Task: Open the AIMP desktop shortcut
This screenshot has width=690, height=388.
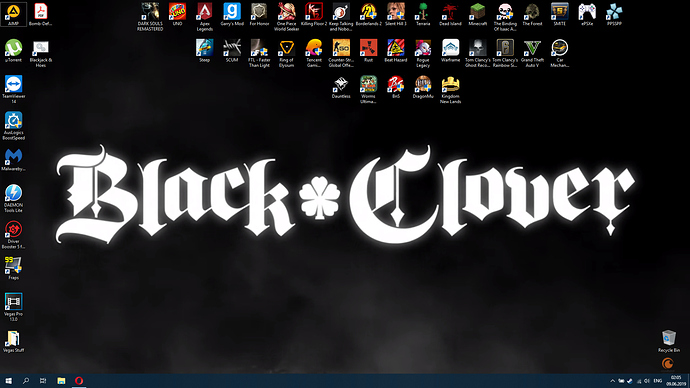Action: click(14, 14)
